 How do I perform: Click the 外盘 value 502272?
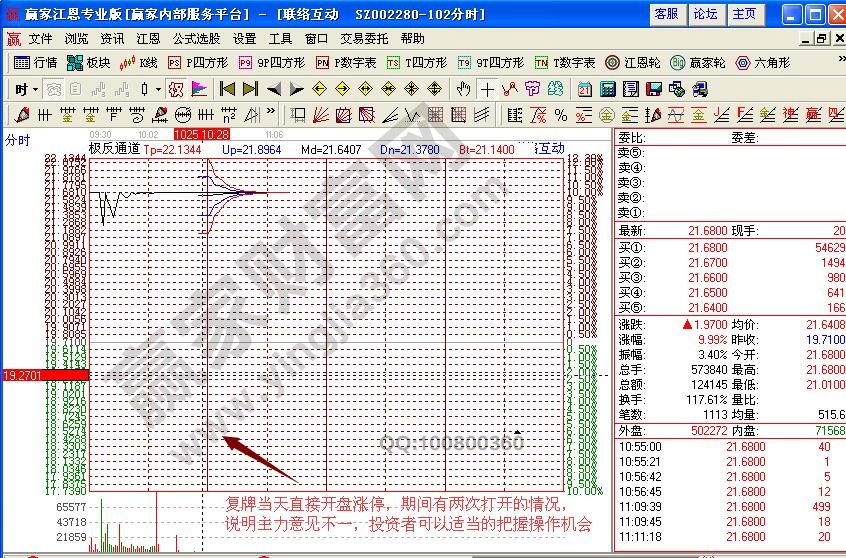tap(709, 431)
